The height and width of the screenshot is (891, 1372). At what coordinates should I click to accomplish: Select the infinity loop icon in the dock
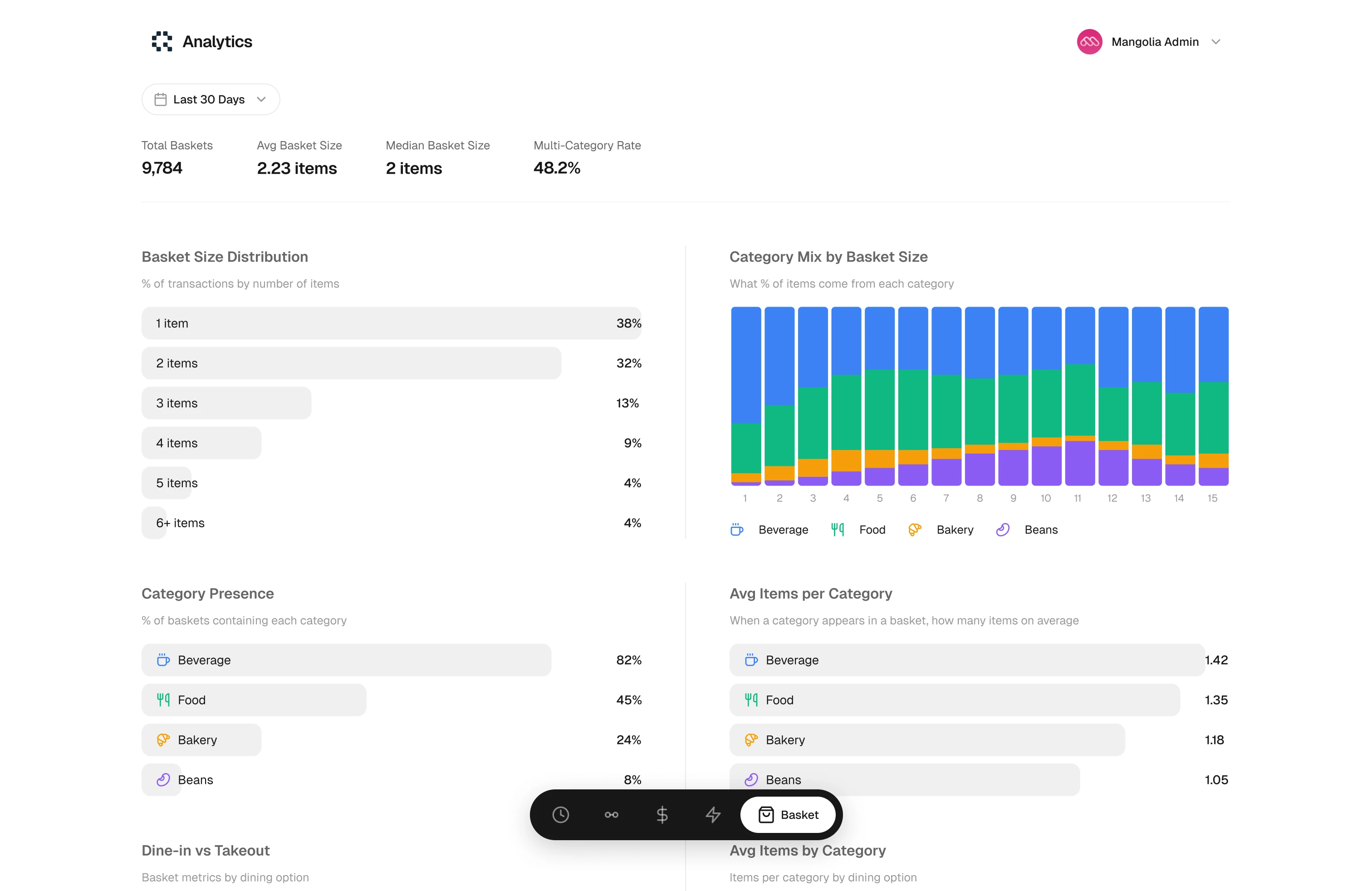click(x=611, y=815)
